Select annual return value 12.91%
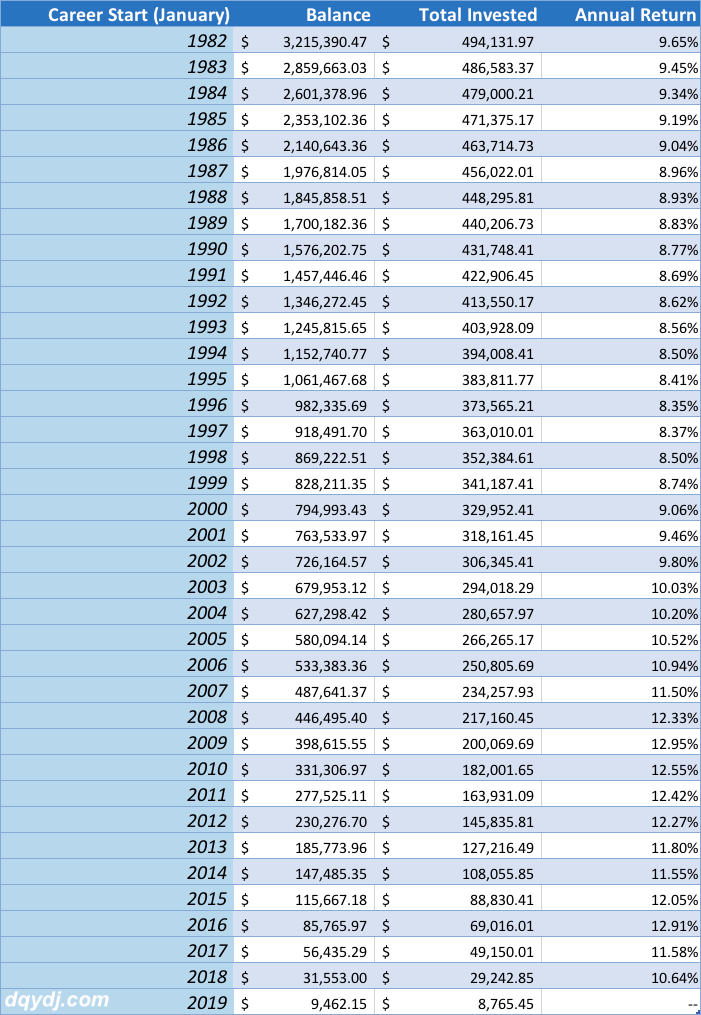This screenshot has height=1015, width=701. 621,924
